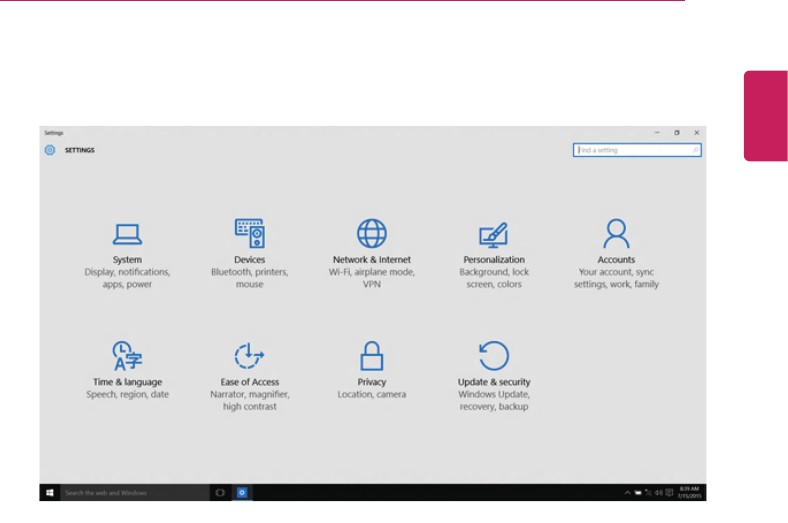Click the "Windows Update, recovery, backup" description

(494, 400)
